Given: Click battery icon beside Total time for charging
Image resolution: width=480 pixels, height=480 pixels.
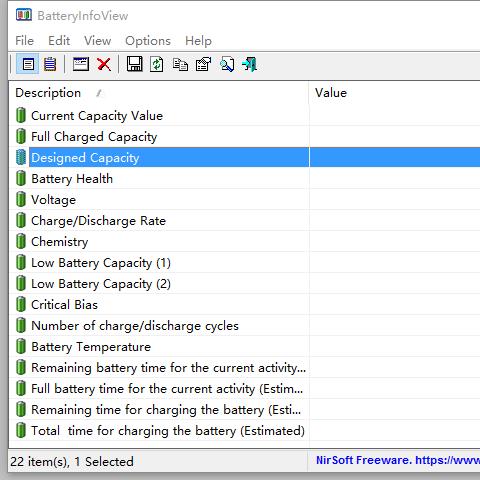Looking at the screenshot, I should [21, 430].
